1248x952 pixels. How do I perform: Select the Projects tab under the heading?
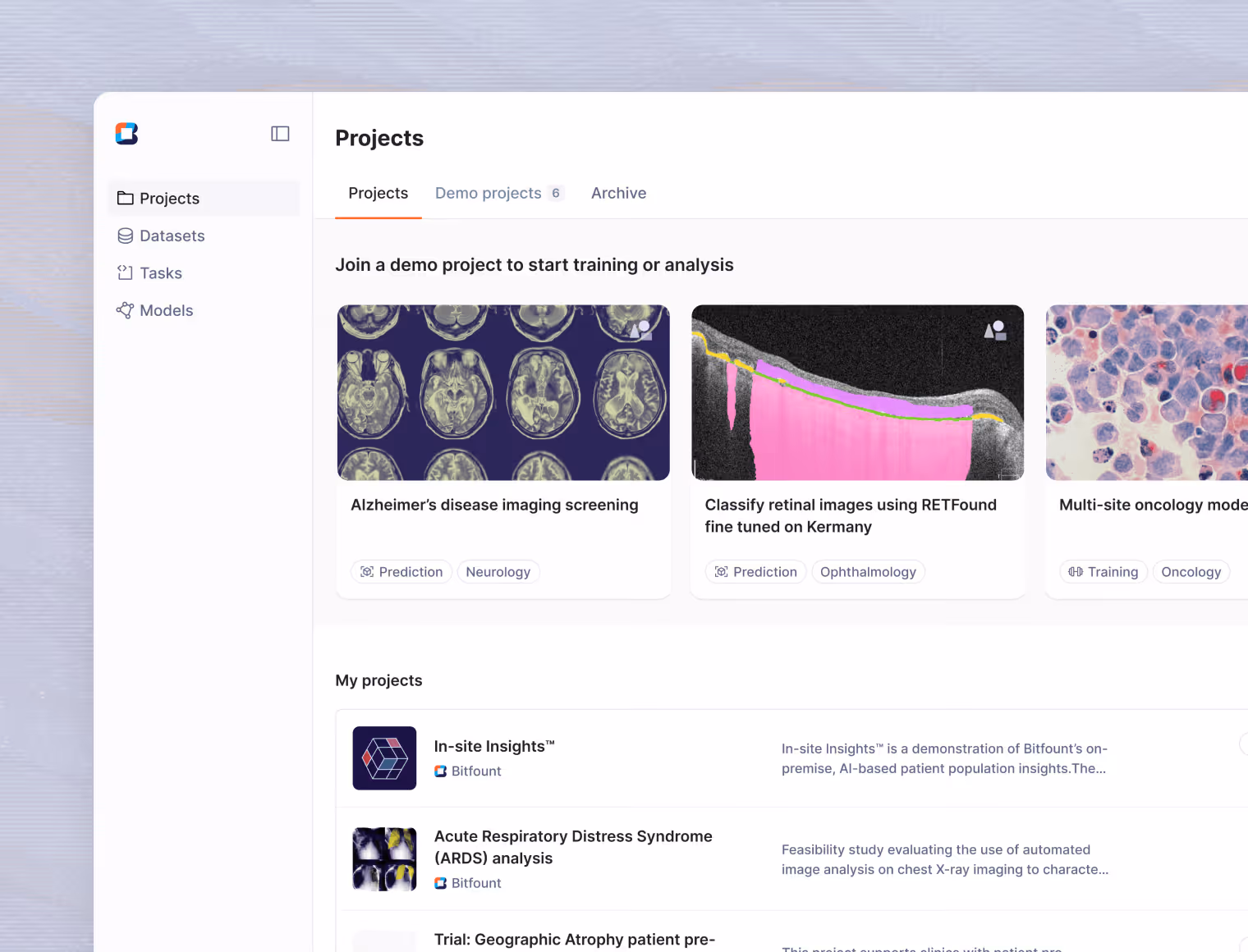tap(379, 193)
